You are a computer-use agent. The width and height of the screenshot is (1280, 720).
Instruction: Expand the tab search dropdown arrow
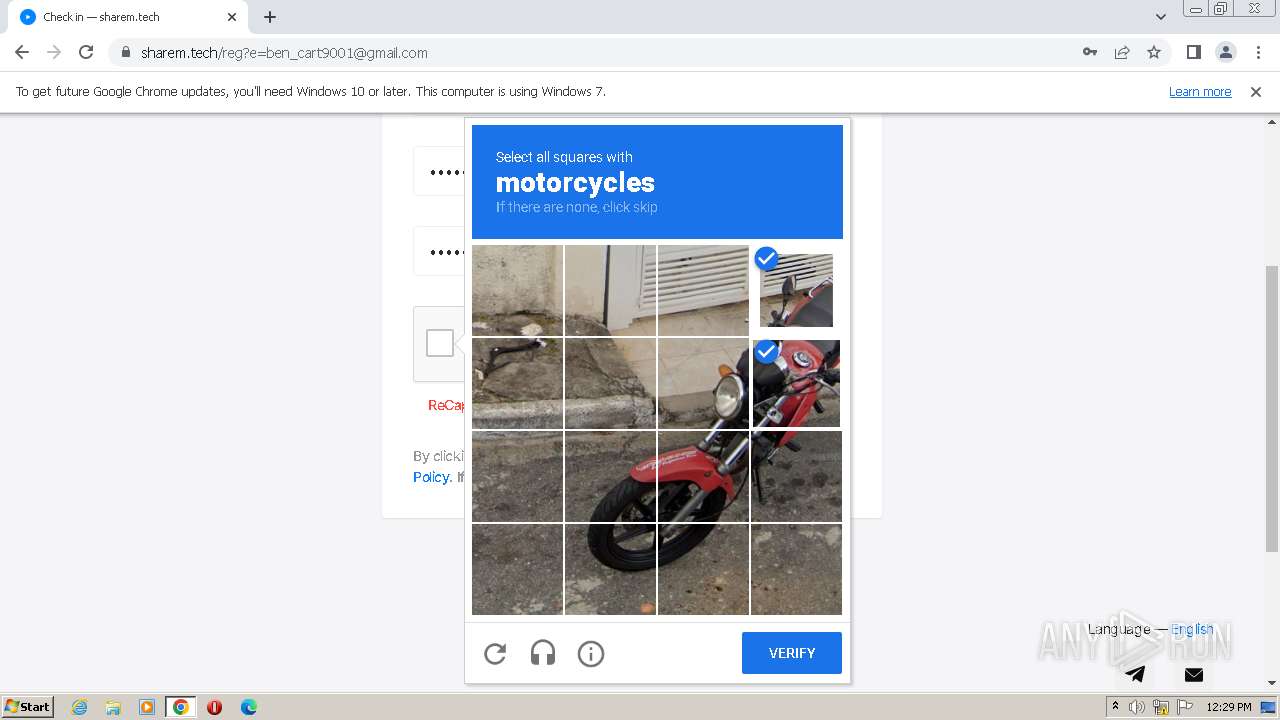tap(1161, 17)
